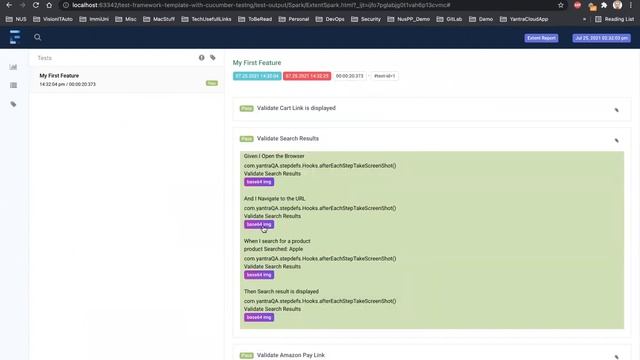Open the Security bookmarks folder
Viewport: 640px width, 360px height.
tap(366, 19)
